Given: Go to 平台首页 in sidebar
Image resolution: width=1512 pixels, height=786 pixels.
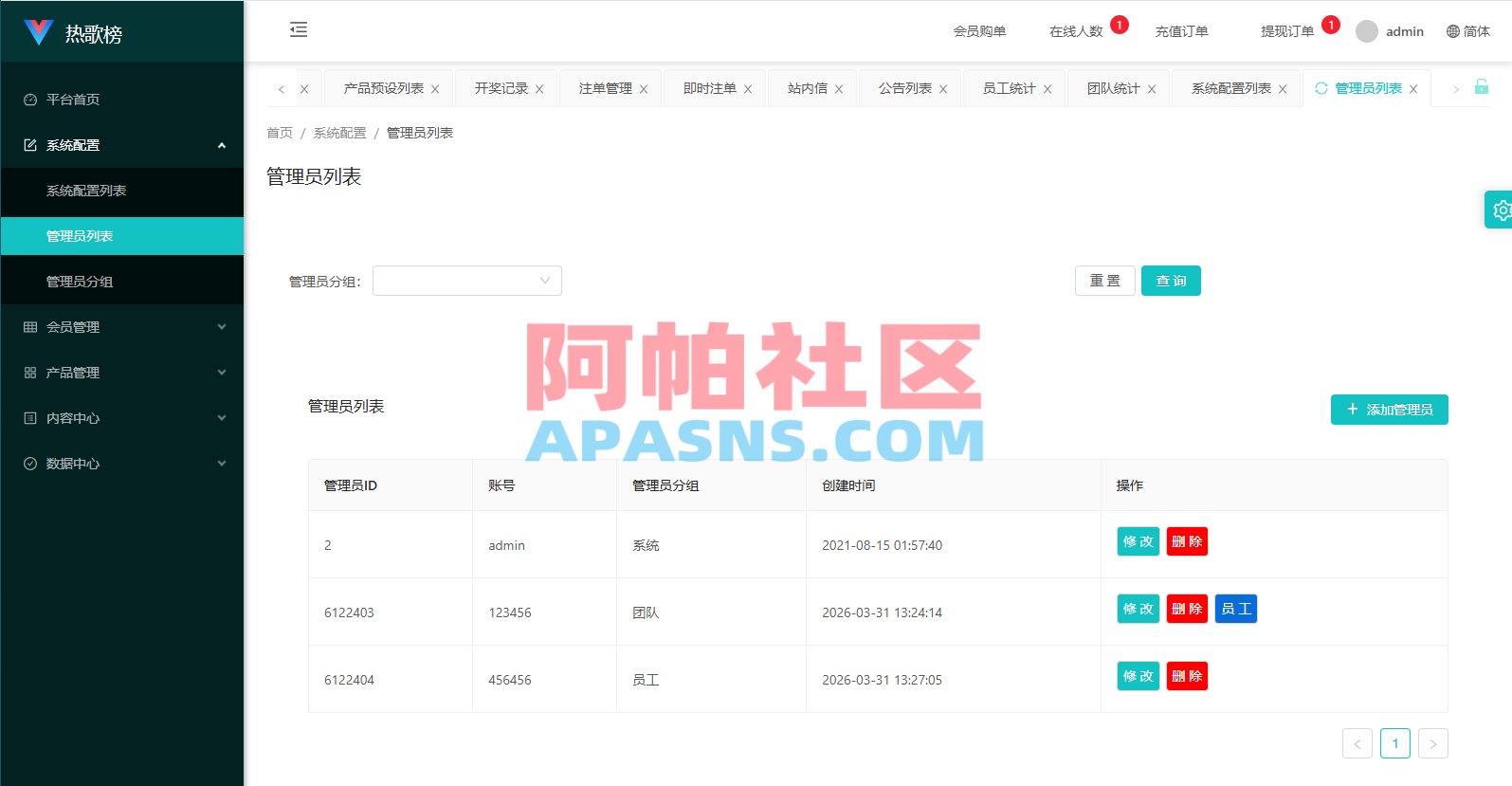Looking at the screenshot, I should click(122, 100).
